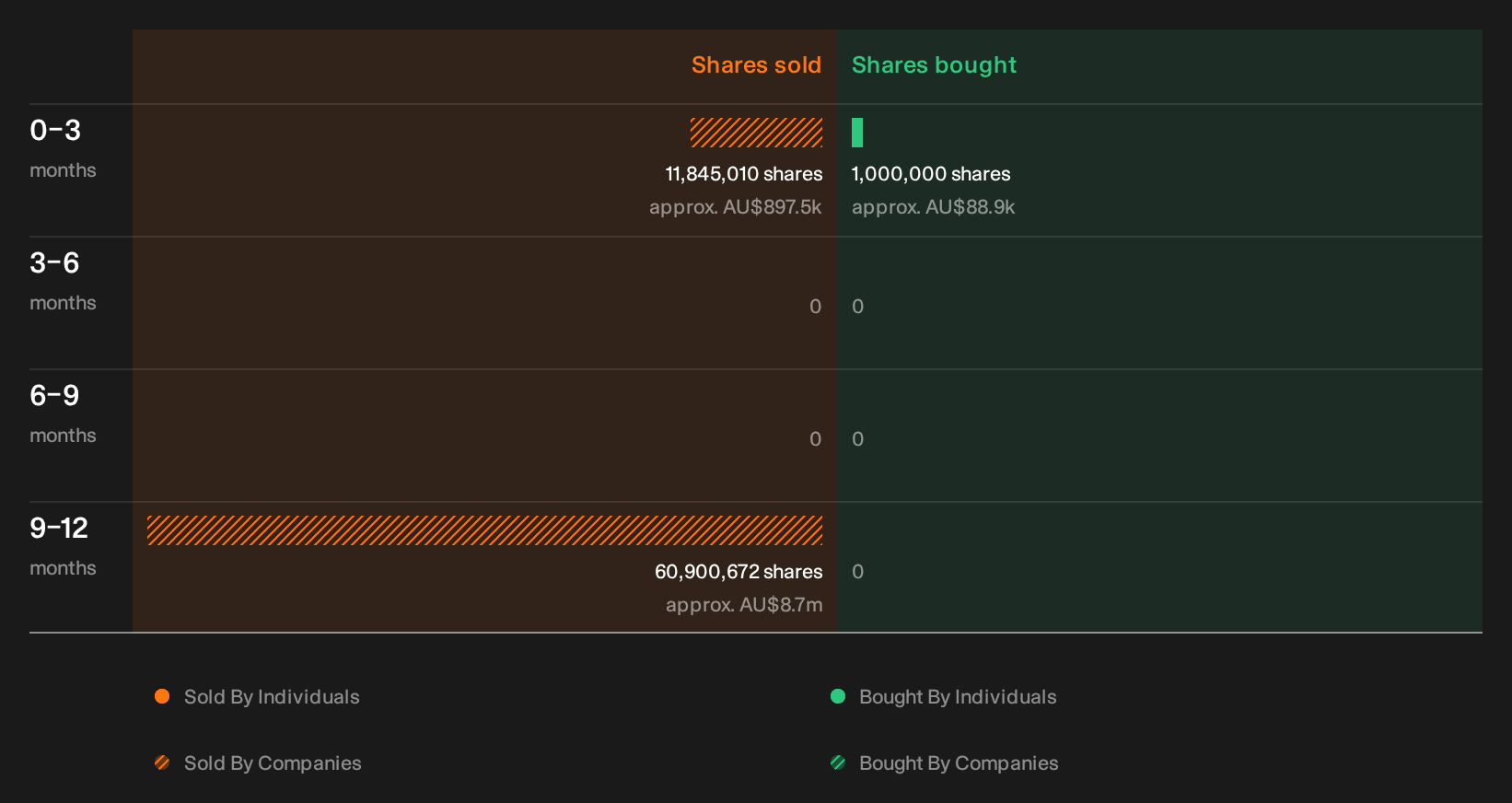The height and width of the screenshot is (803, 1512).
Task: Click the approx. AU$8.7m text
Action: (x=744, y=605)
